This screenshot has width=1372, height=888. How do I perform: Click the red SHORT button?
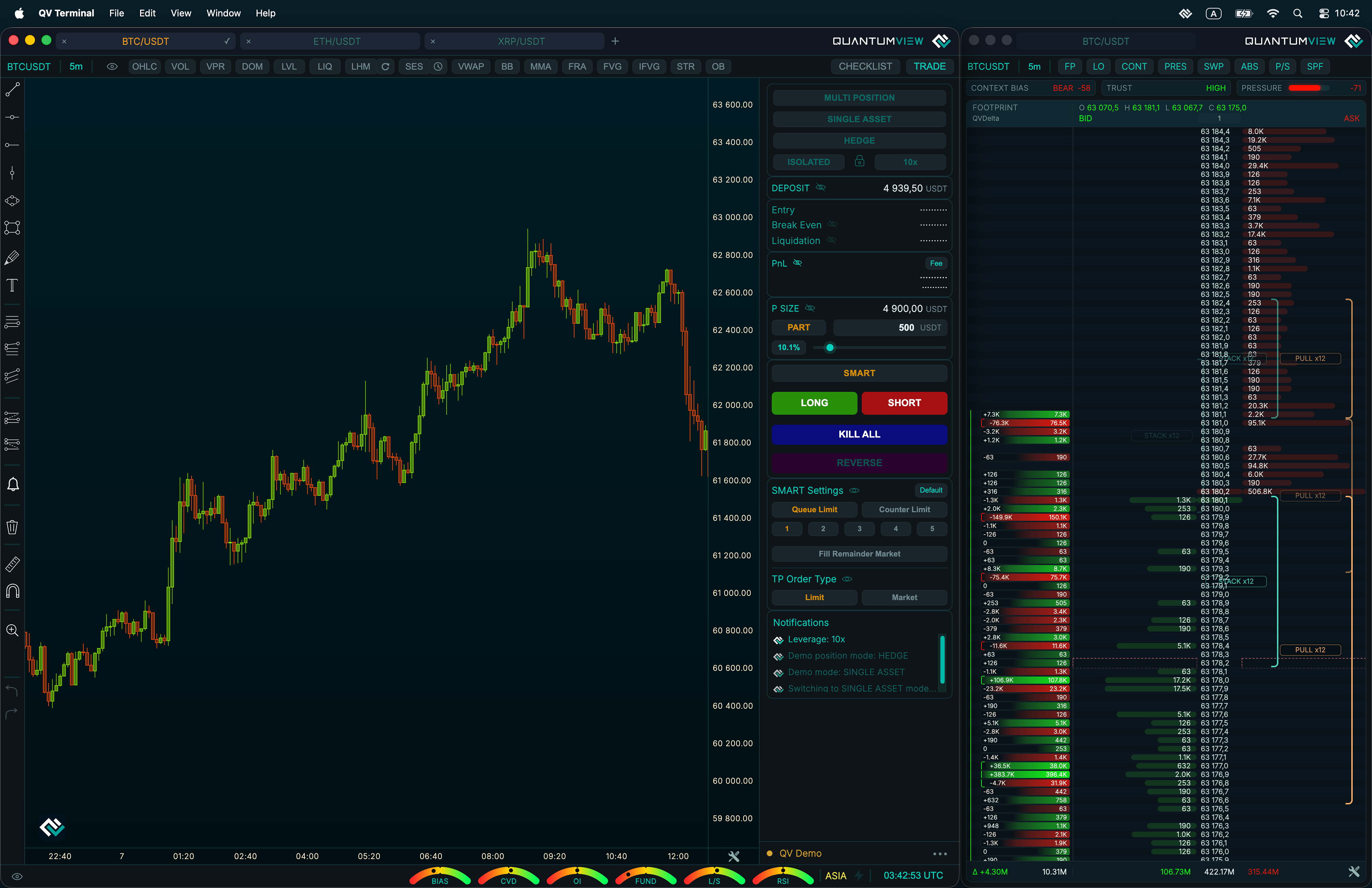904,403
